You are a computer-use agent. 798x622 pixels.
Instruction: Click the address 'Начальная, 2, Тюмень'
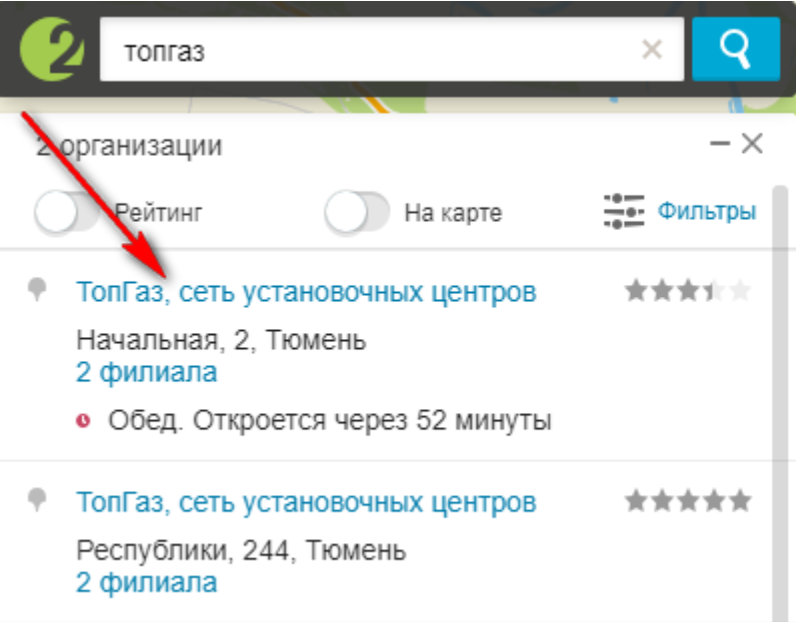221,340
